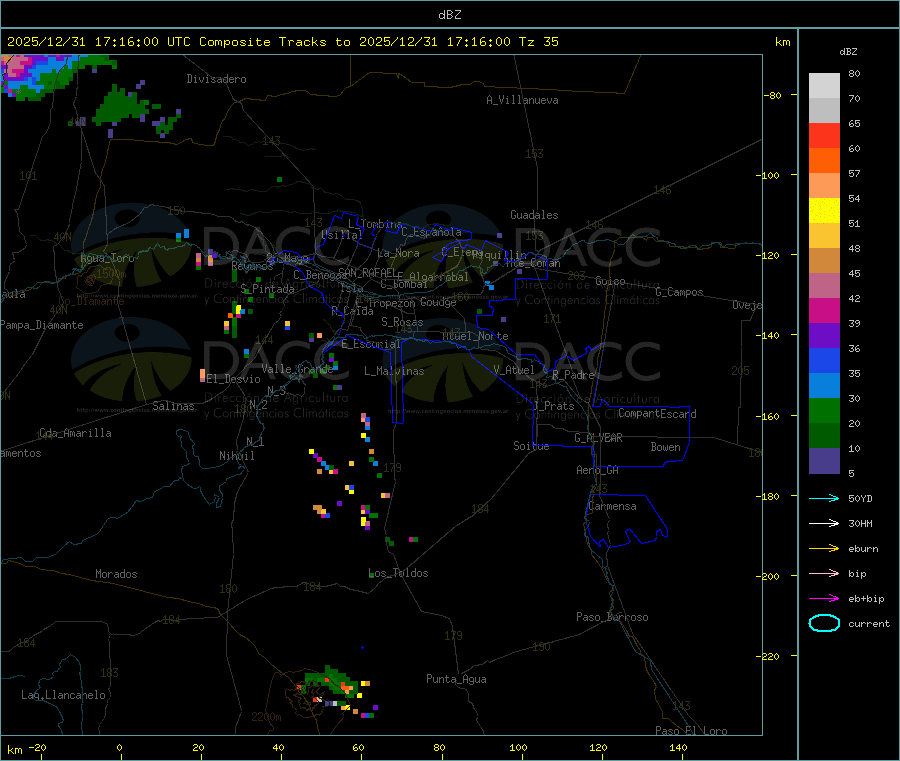Image resolution: width=900 pixels, height=761 pixels.
Task: Click the CompantEscard label
Action: click(657, 414)
